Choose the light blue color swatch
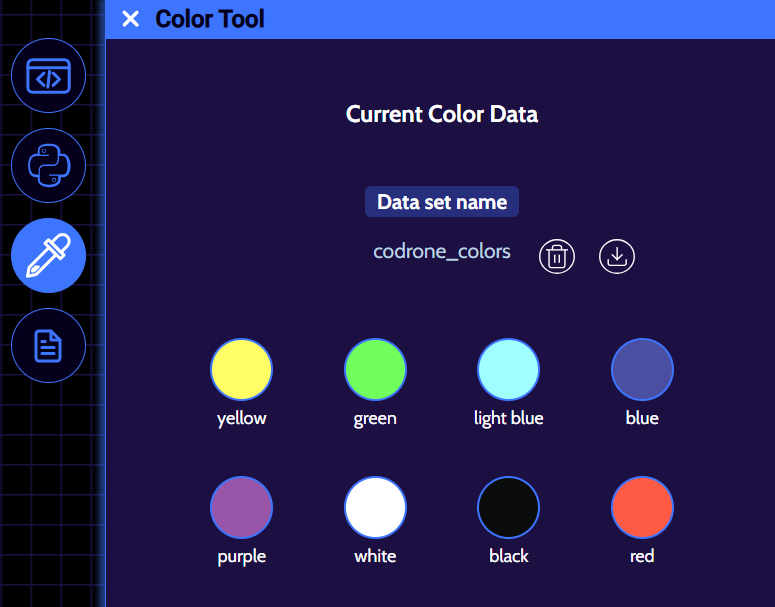 (x=508, y=369)
